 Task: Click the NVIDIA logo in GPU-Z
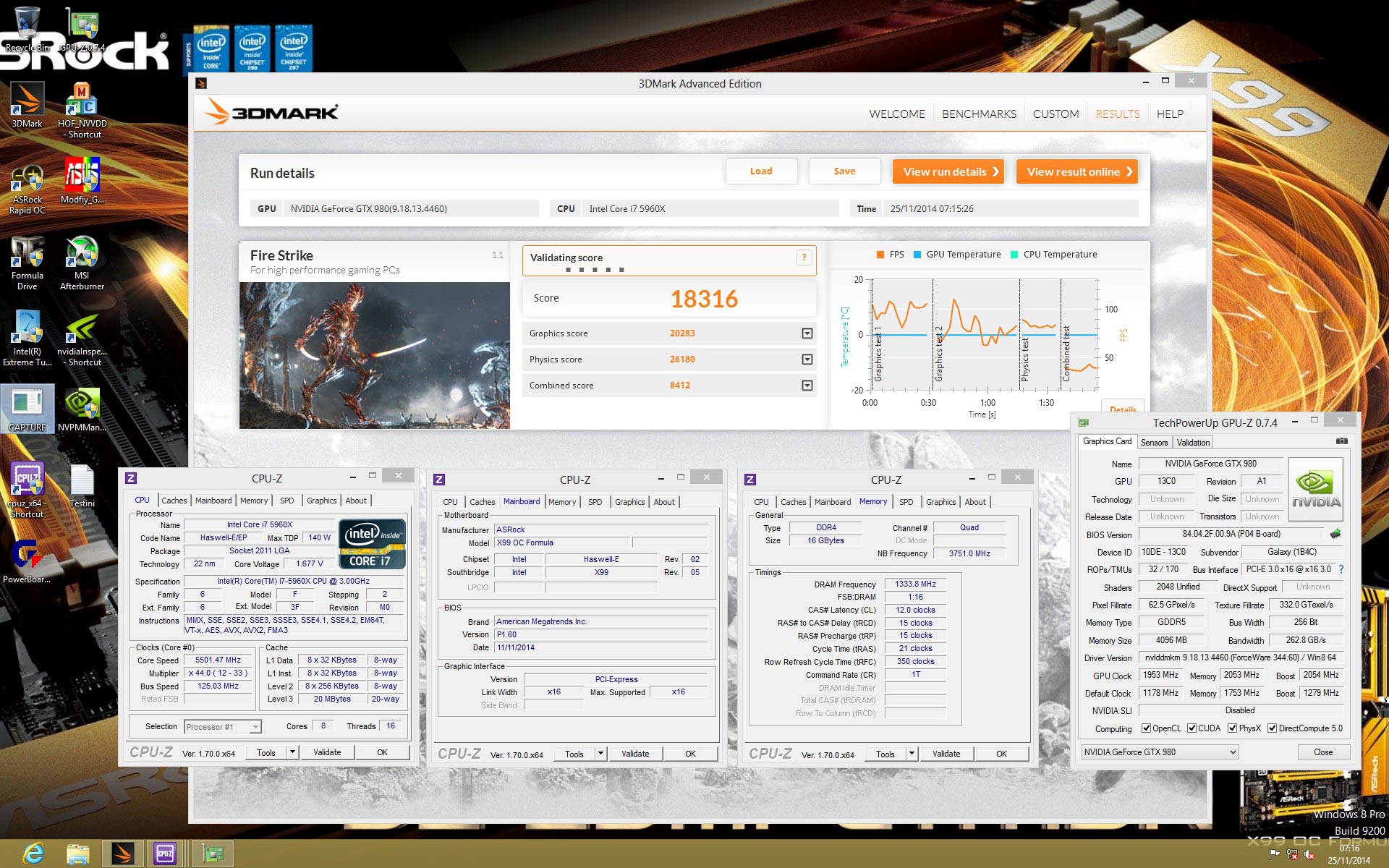point(1316,489)
